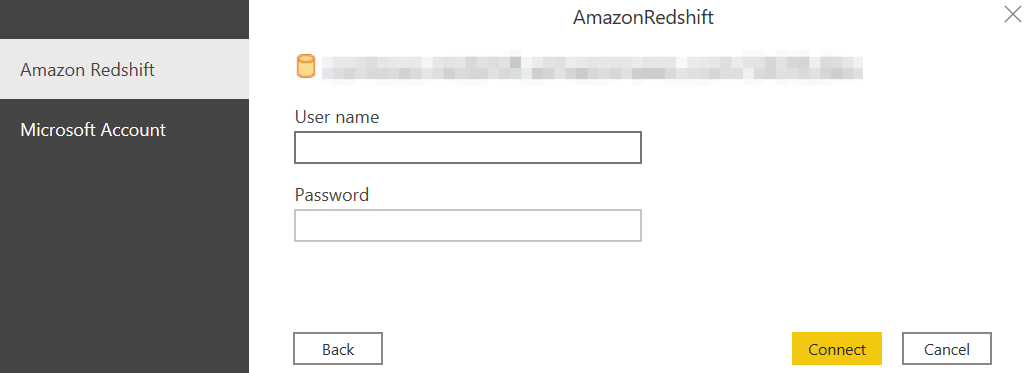Click the orange database cylinder icon
This screenshot has height=373, width=1031.
pos(306,67)
